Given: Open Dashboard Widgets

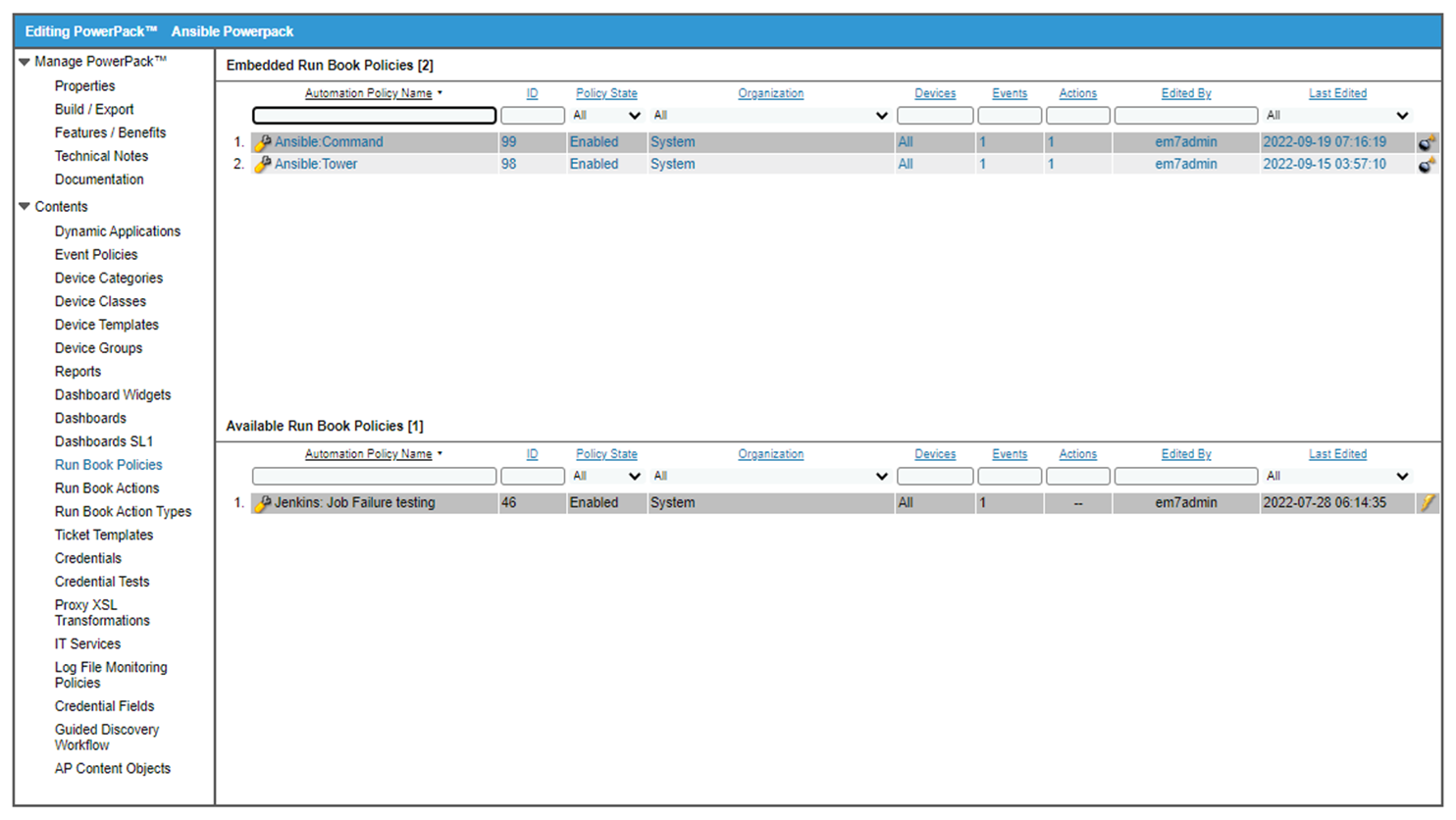Looking at the screenshot, I should [113, 395].
